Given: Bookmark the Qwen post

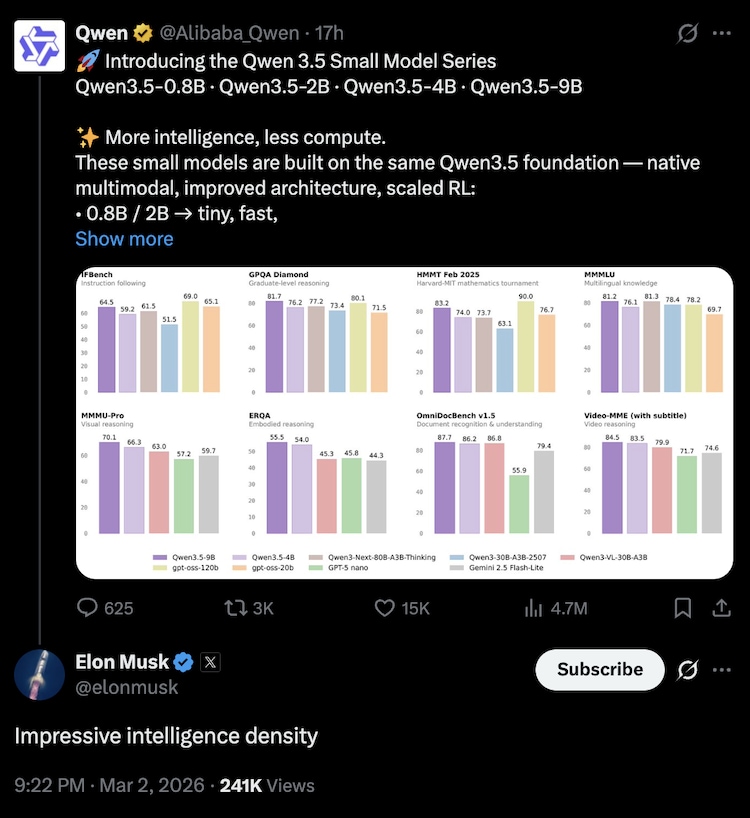Looking at the screenshot, I should tap(683, 608).
